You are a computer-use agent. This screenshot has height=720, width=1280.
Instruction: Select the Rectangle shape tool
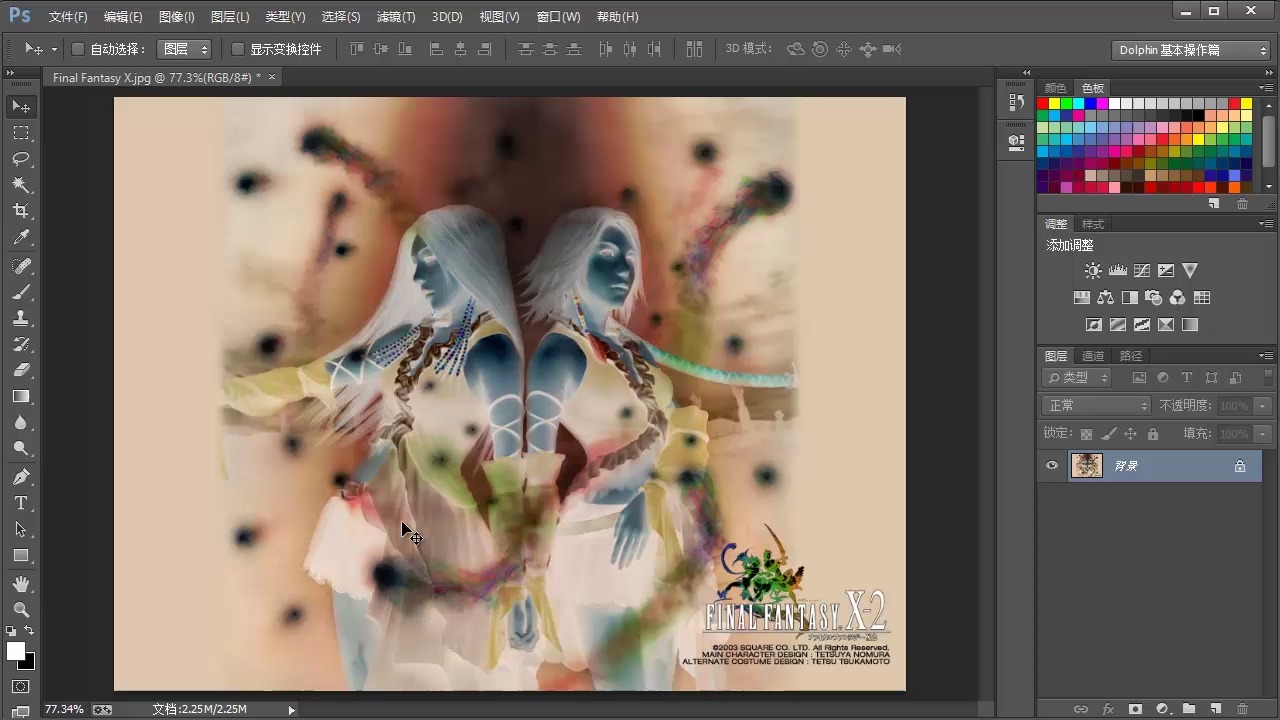(x=21, y=555)
